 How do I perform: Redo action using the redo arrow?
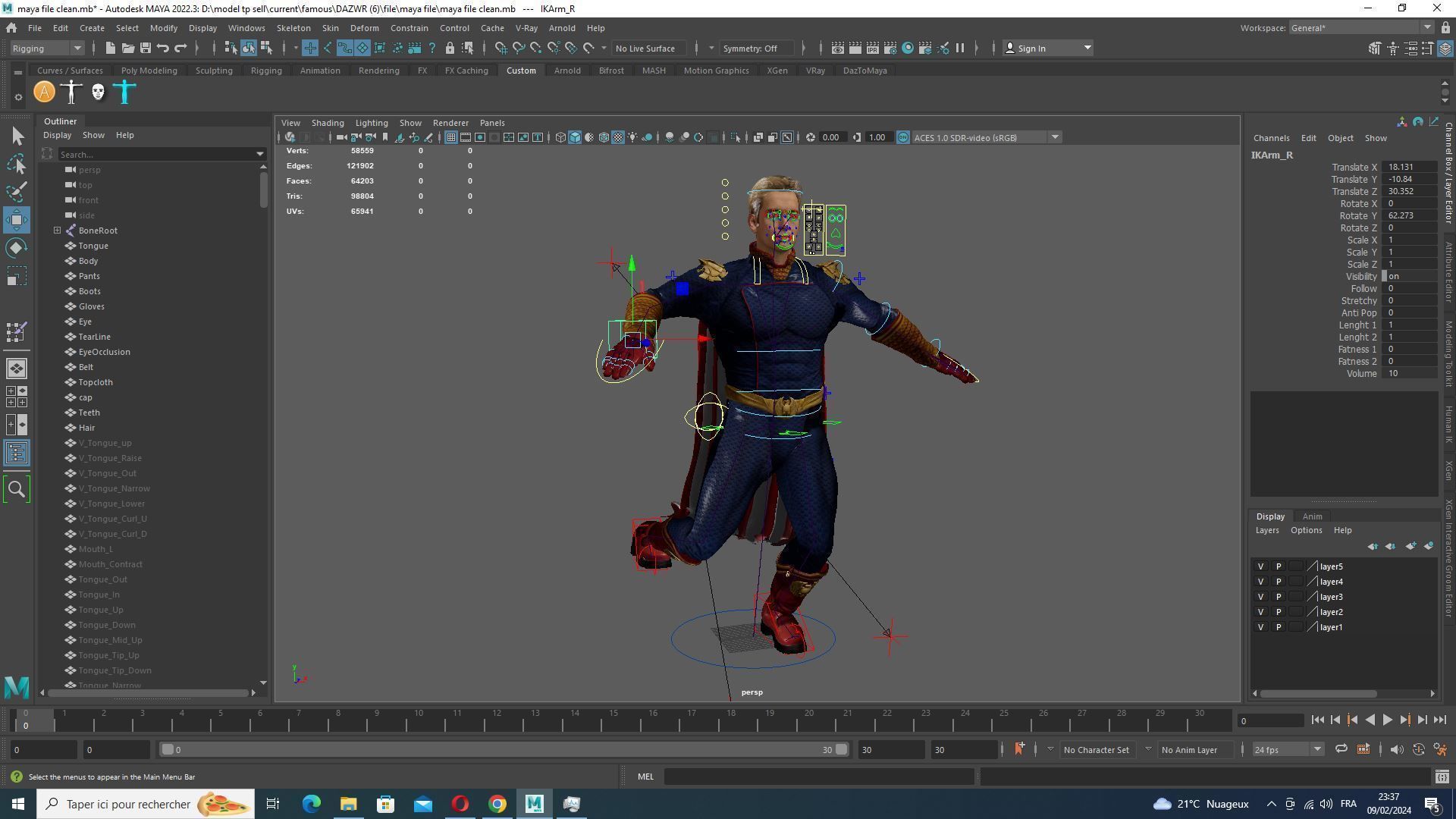(180, 49)
